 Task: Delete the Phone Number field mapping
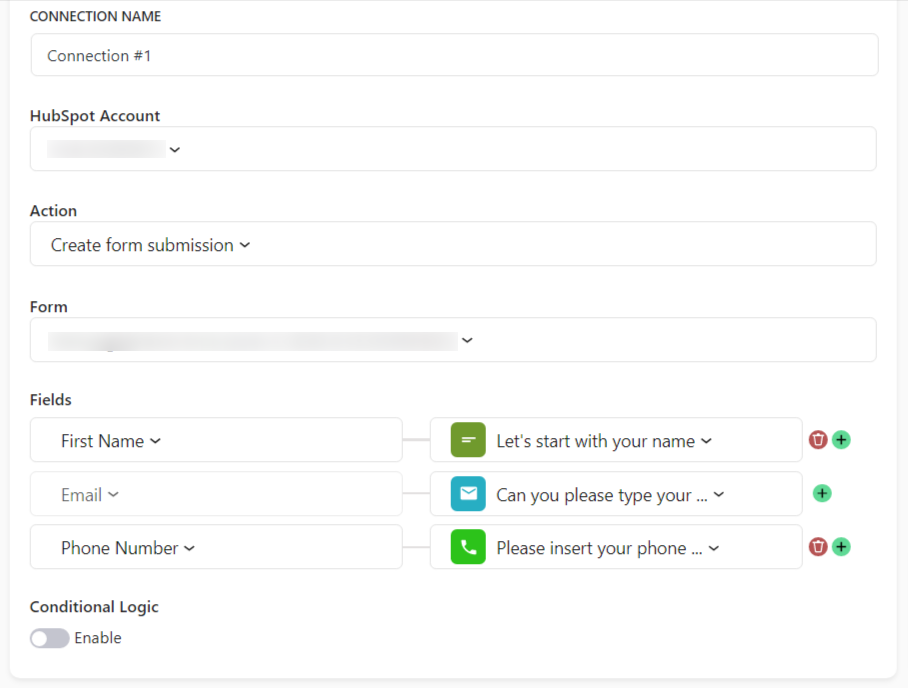click(818, 547)
